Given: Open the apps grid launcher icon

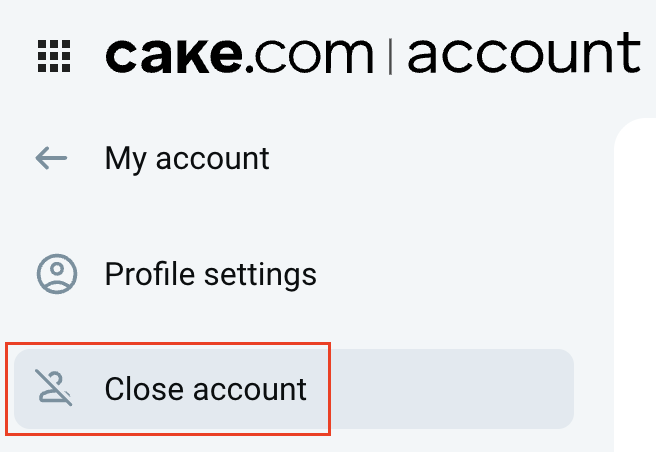Looking at the screenshot, I should 53,56.
